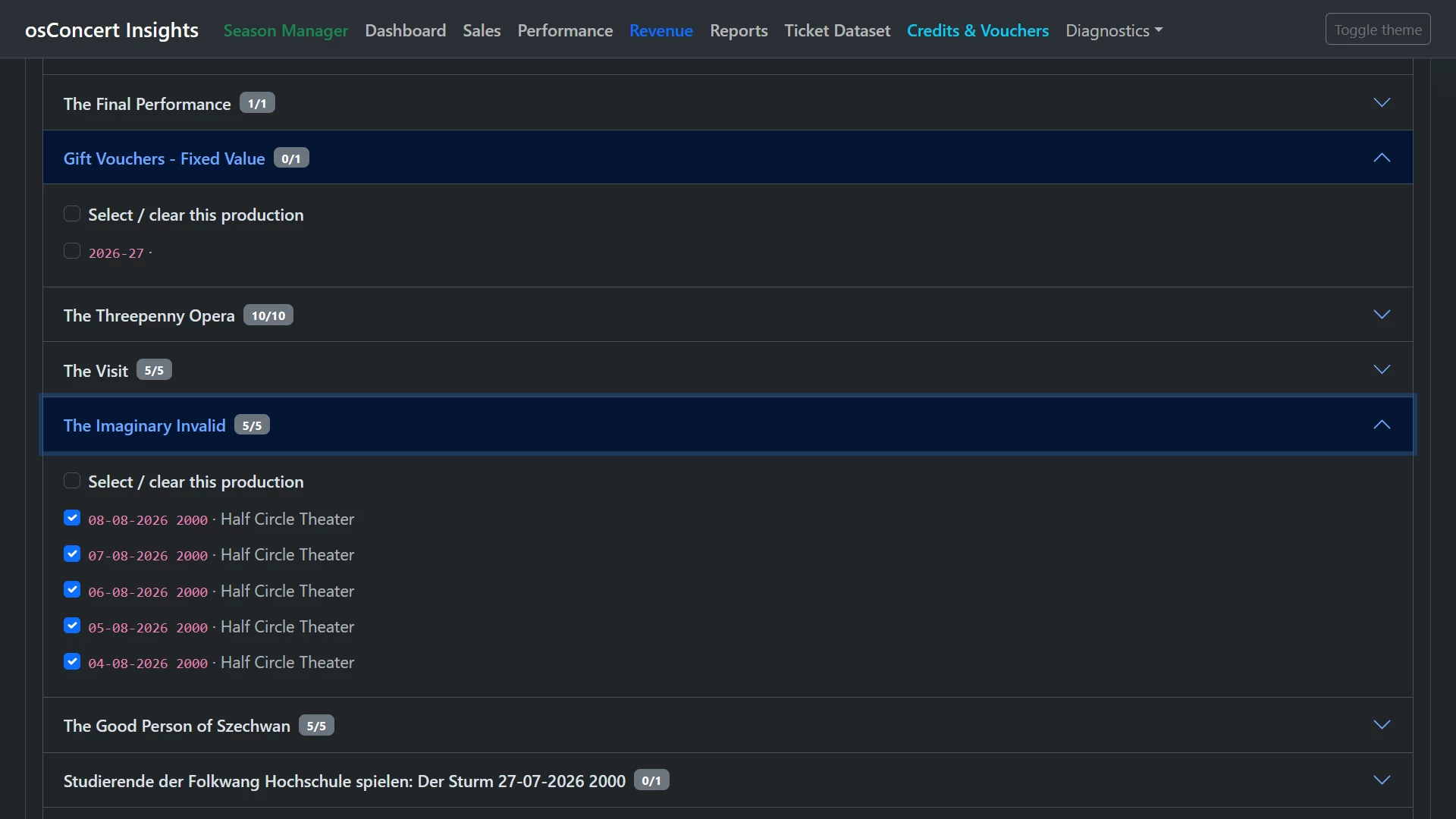Viewport: 1456px width, 819px height.
Task: Click the 1/1 badge on The Final Performance
Action: pos(257,103)
